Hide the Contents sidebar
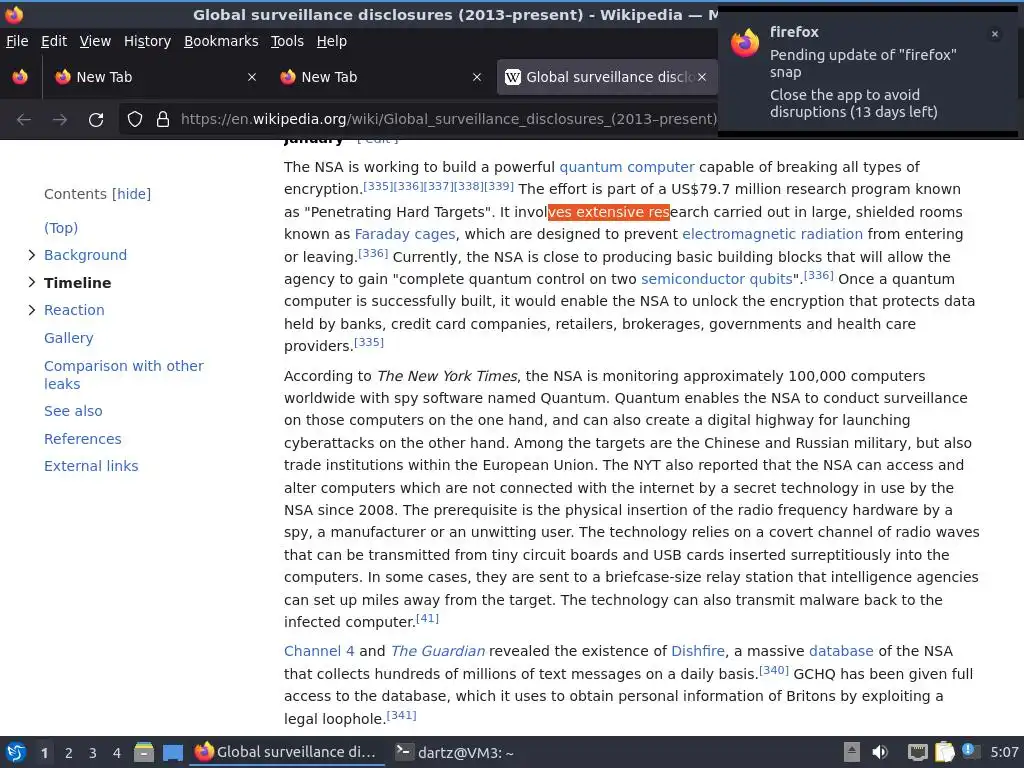 point(131,194)
